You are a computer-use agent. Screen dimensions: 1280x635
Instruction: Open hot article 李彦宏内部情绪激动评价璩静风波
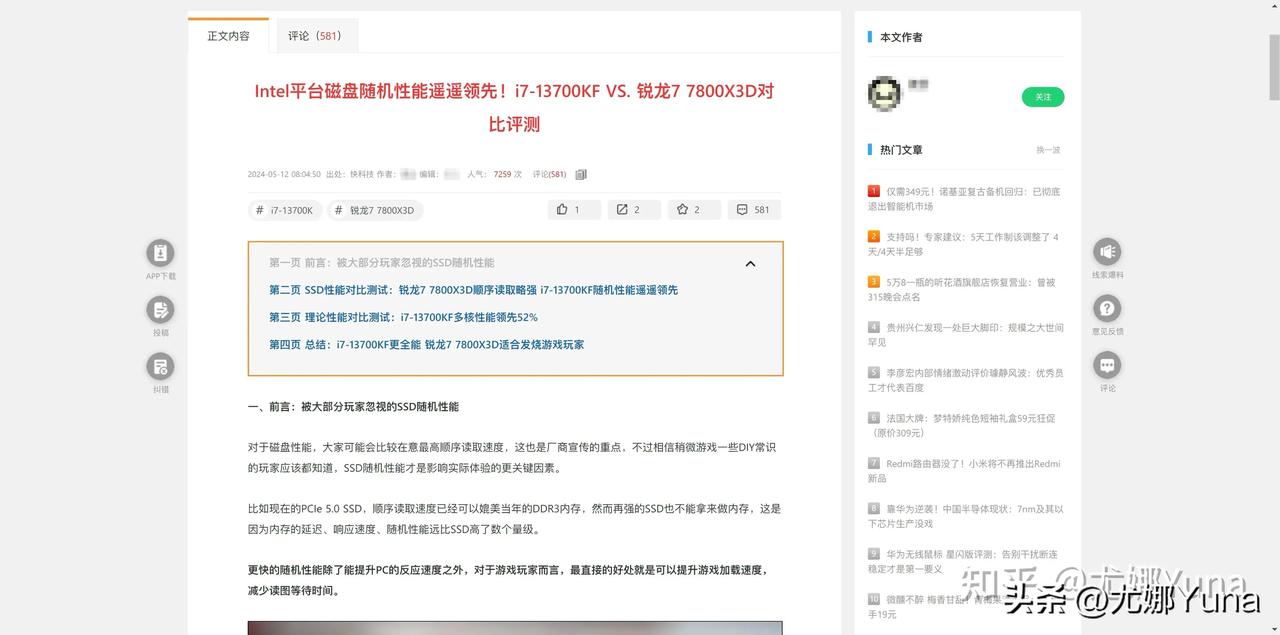pos(964,380)
